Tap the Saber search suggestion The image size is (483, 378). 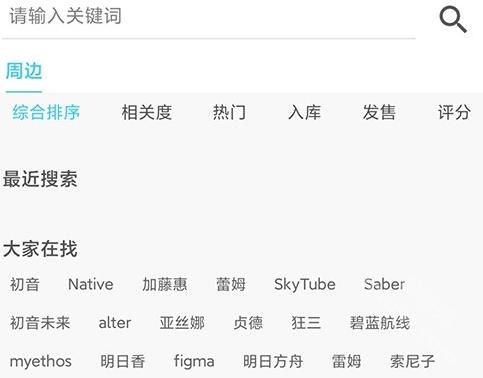point(385,284)
